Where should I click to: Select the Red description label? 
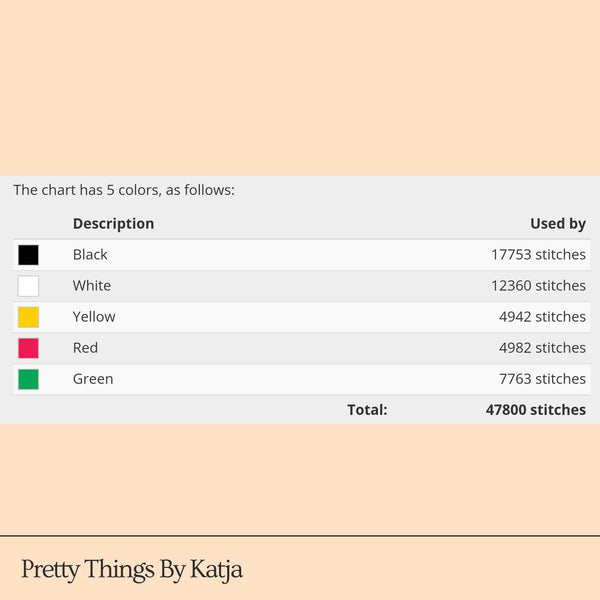(x=86, y=348)
